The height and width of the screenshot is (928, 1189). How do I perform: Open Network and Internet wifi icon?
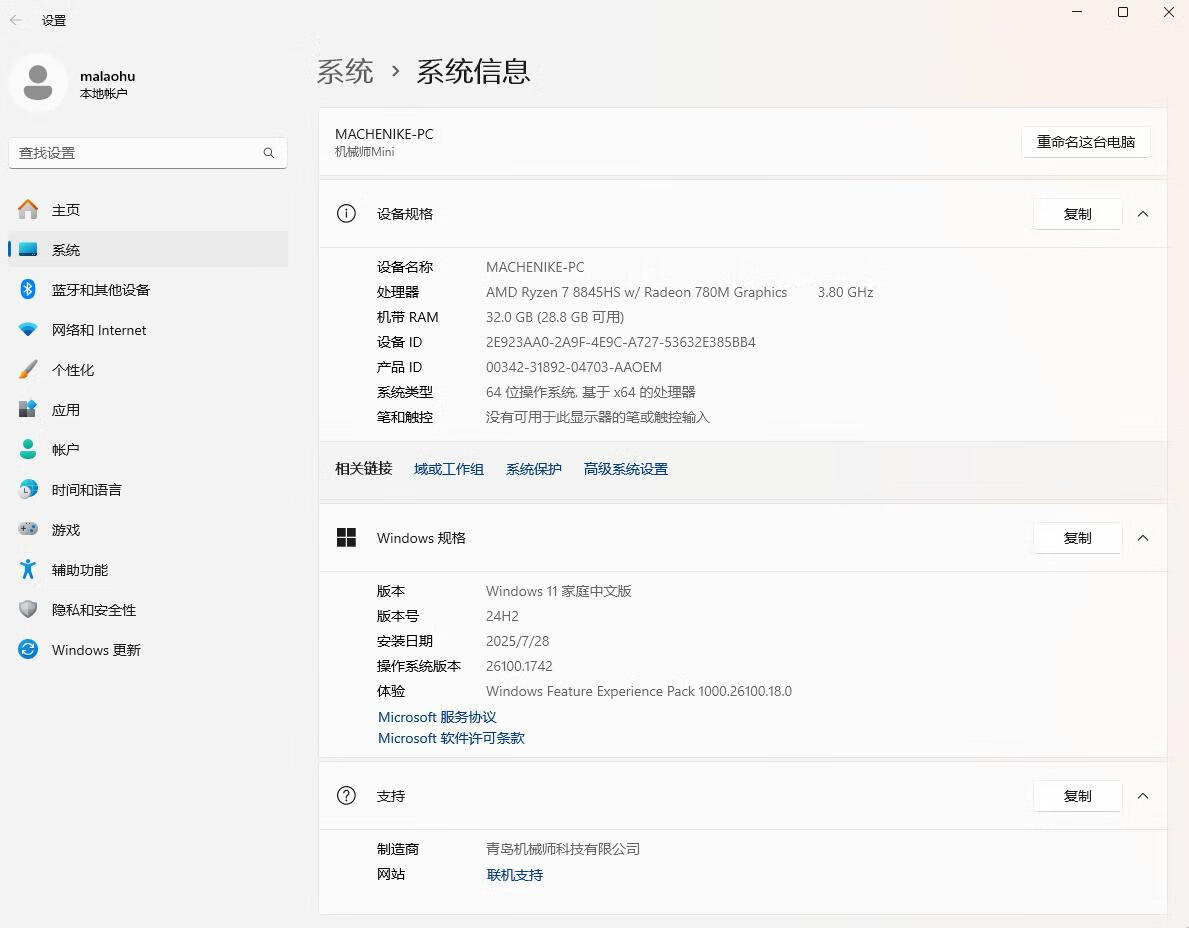click(28, 330)
